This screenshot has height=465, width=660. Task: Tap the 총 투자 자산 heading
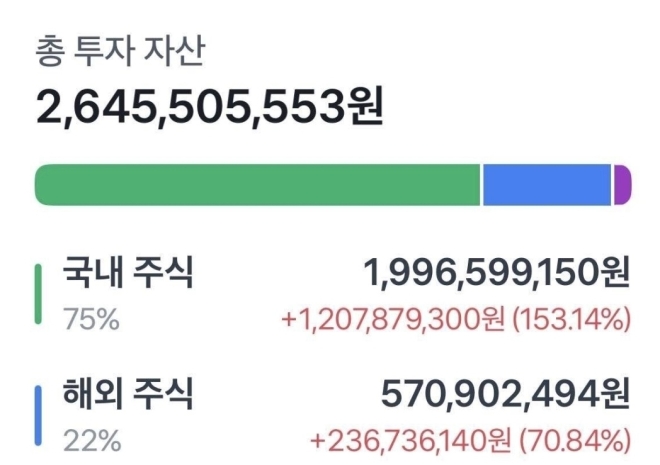120,52
